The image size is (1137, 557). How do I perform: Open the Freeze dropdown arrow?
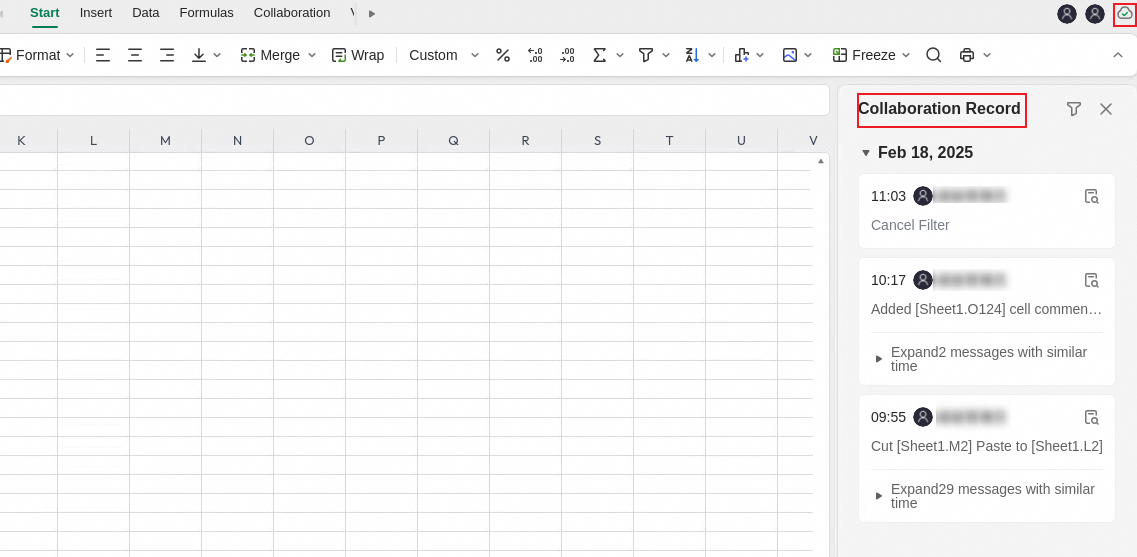pyautogui.click(x=906, y=55)
